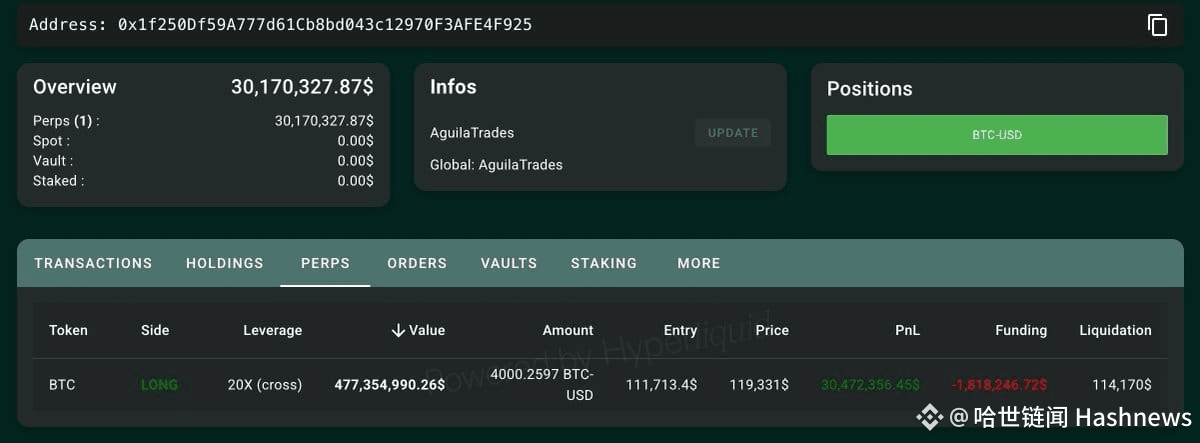Expand the MORE tab menu
Image resolution: width=1200 pixels, height=443 pixels.
pyautogui.click(x=699, y=263)
